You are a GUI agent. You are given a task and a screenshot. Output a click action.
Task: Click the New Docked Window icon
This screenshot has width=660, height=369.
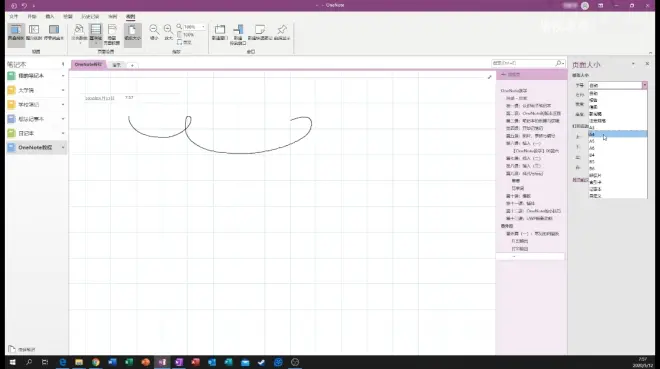click(238, 34)
